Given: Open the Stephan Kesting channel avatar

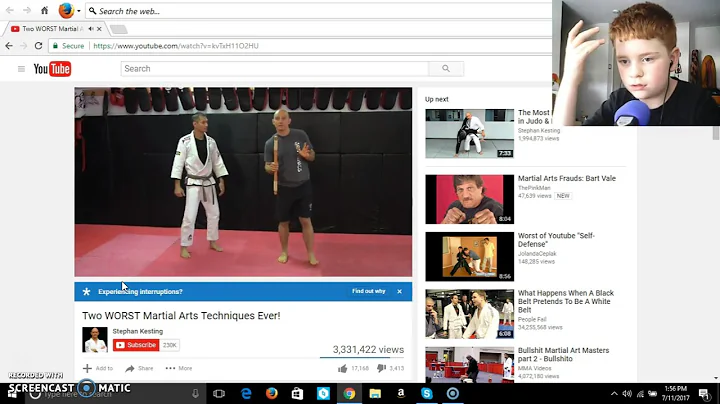Looking at the screenshot, I should click(x=95, y=339).
